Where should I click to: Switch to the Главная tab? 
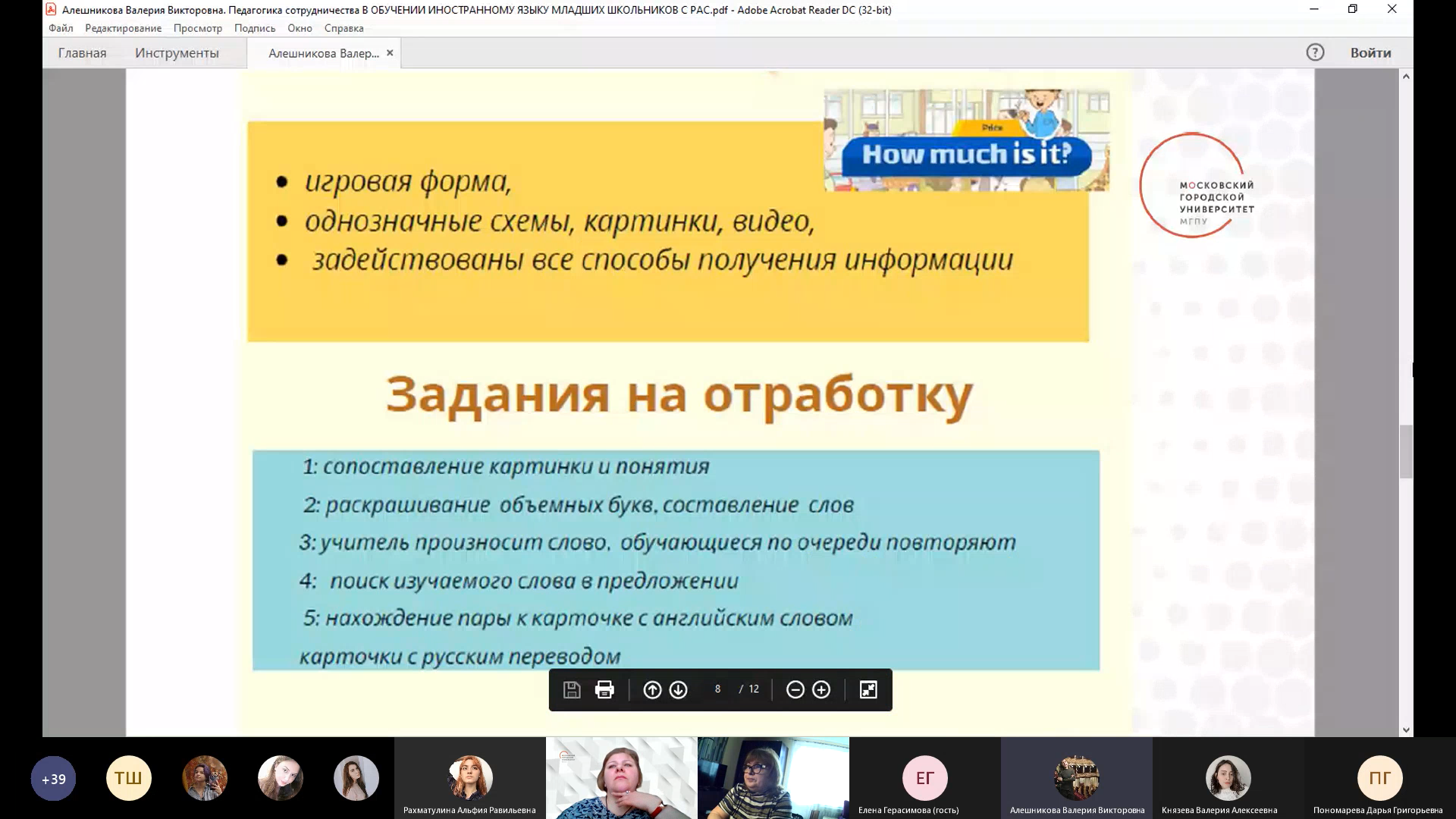point(82,53)
